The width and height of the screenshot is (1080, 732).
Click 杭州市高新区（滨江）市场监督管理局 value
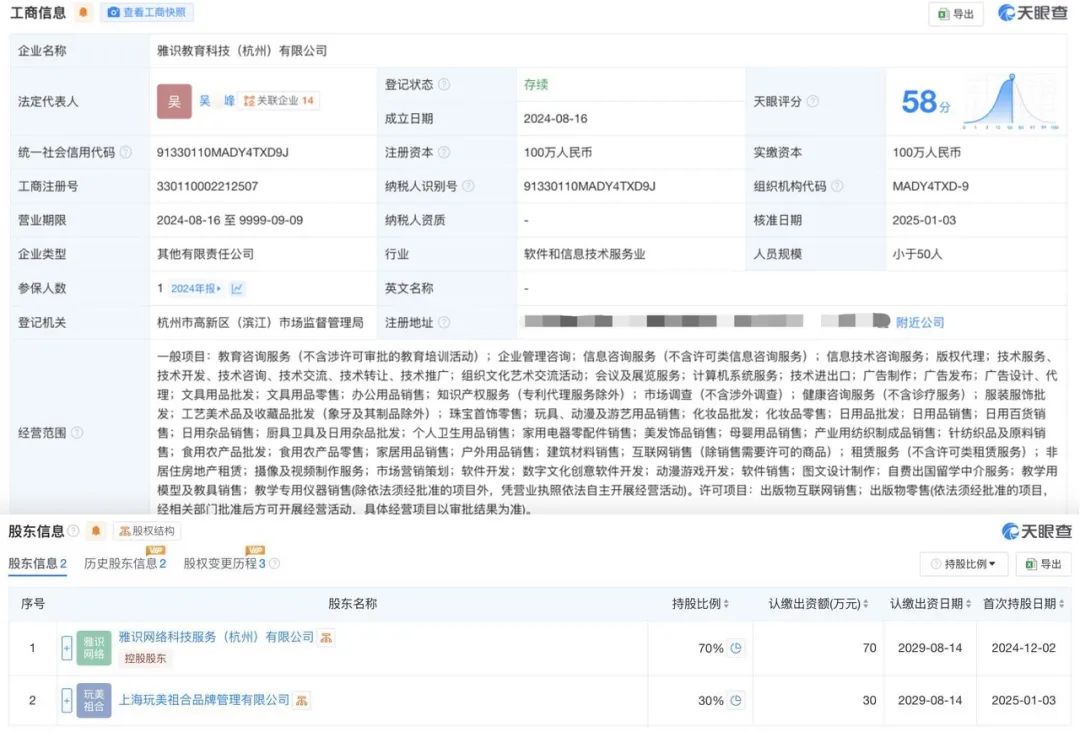point(260,322)
